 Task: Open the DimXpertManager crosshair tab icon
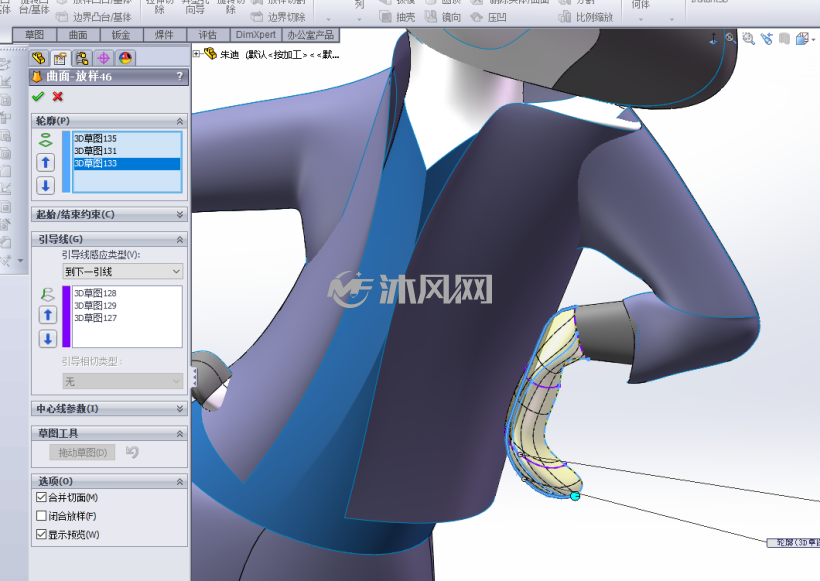(x=104, y=58)
